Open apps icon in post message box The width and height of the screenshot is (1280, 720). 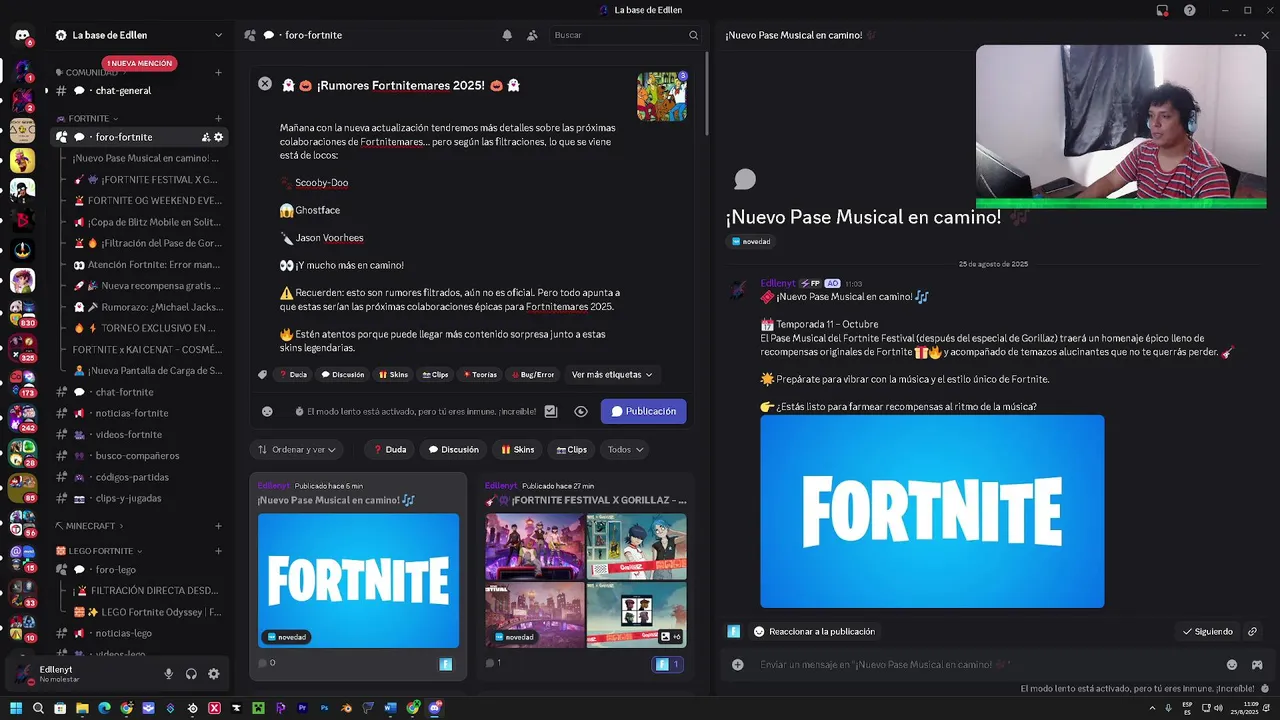pyautogui.click(x=1257, y=665)
